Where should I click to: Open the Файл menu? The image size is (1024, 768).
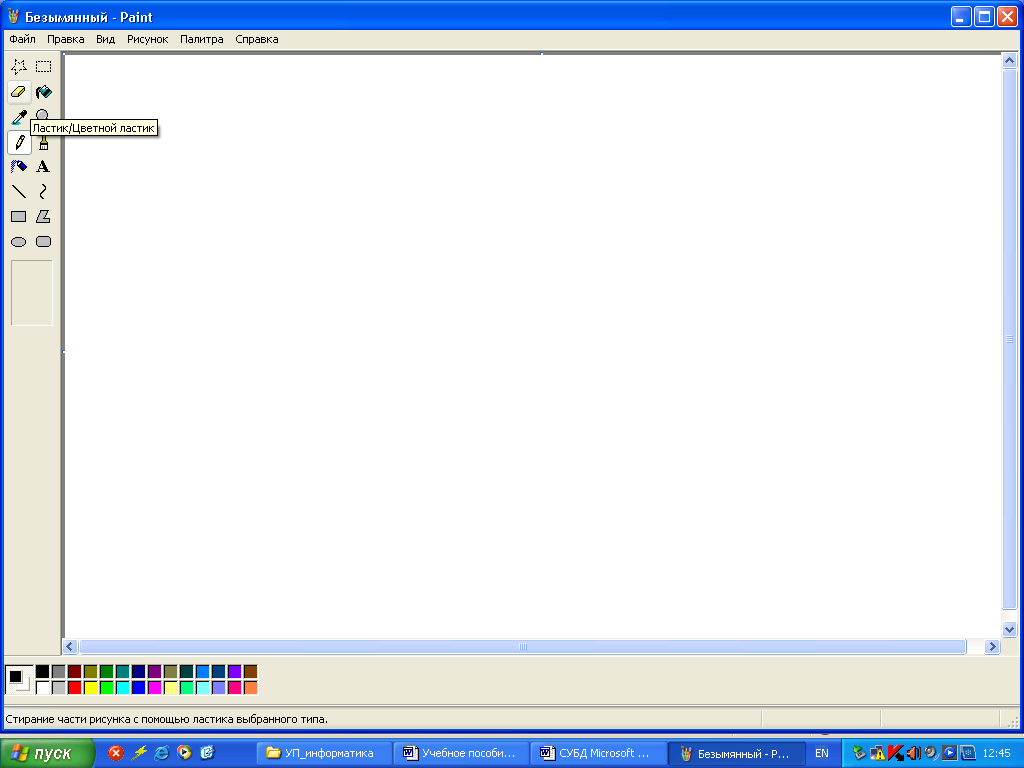pyautogui.click(x=22, y=39)
